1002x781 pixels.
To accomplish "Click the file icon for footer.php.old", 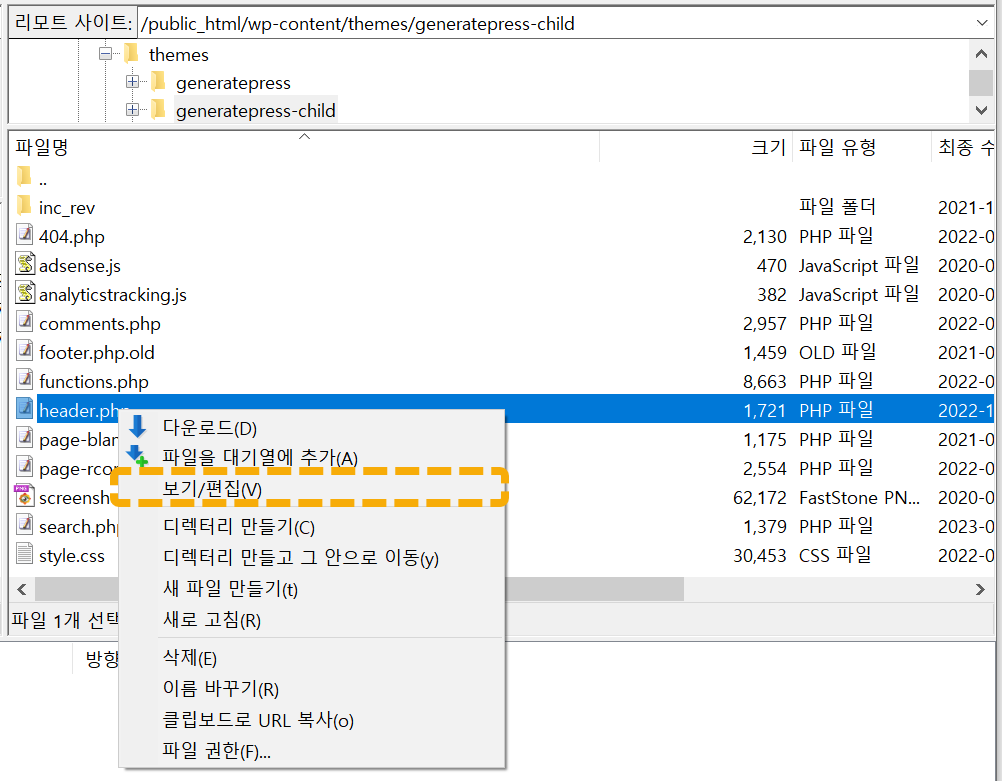I will tap(24, 351).
